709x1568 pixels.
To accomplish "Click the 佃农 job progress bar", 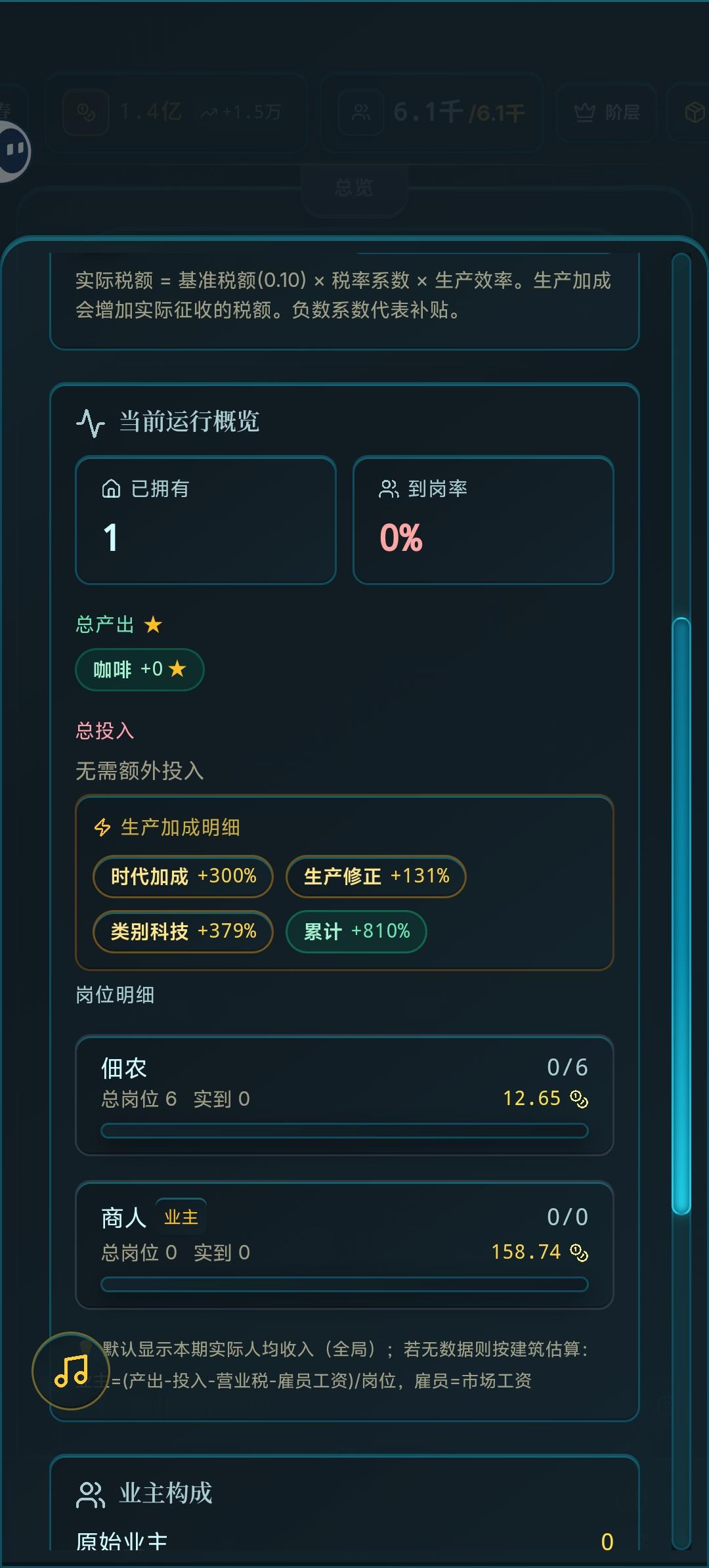I will click(344, 1131).
